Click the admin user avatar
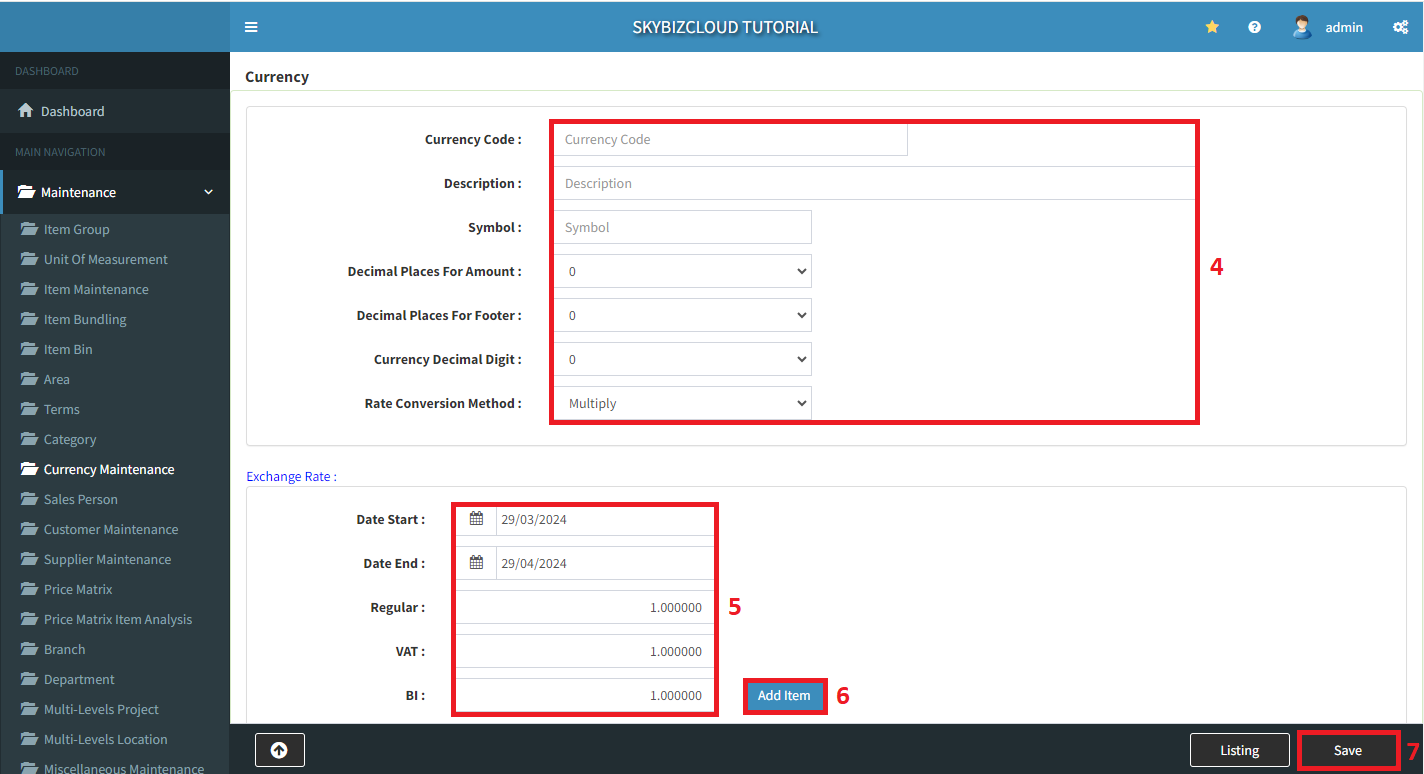This screenshot has width=1424, height=774. [x=1301, y=27]
